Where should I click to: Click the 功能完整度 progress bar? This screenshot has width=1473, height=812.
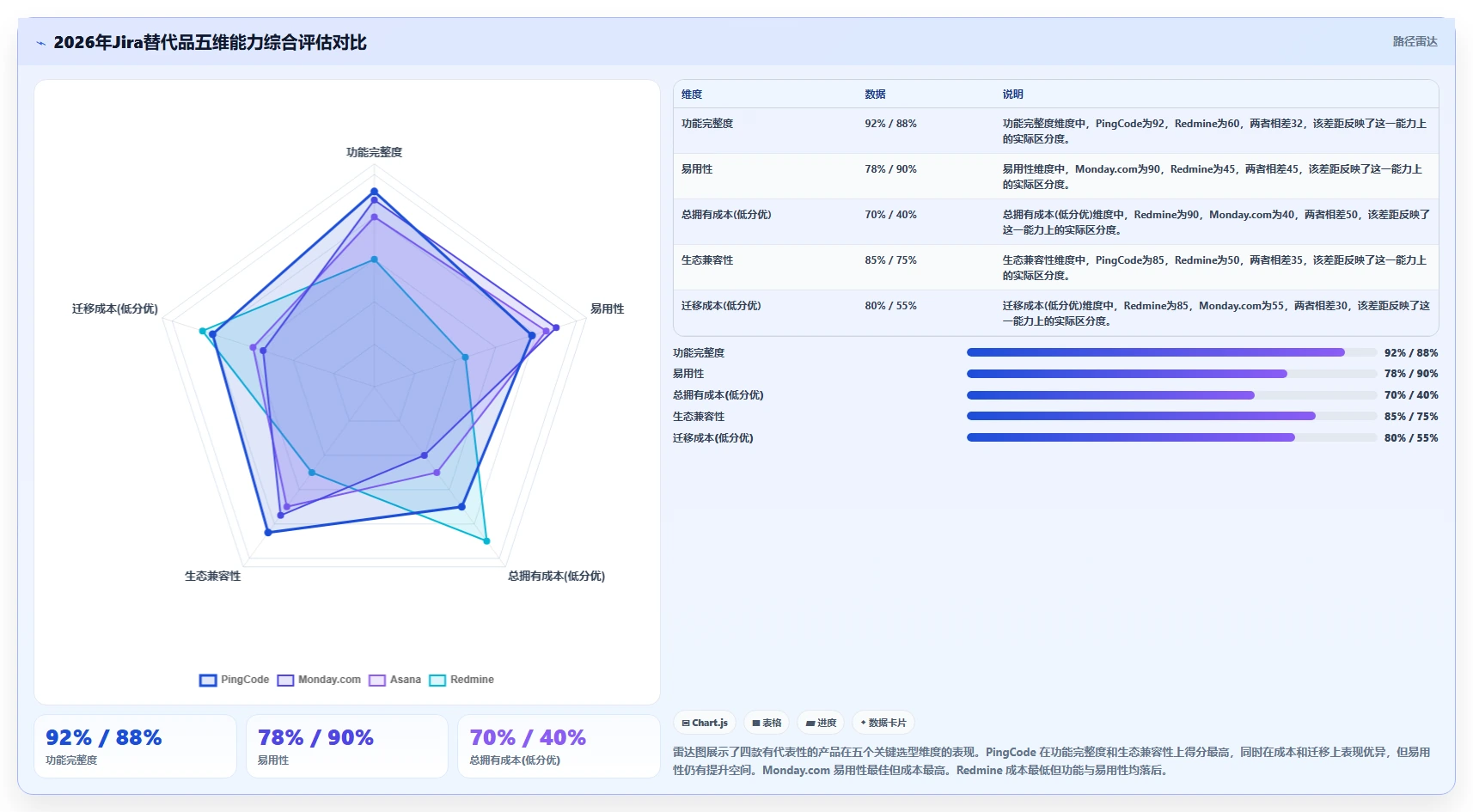[1171, 352]
